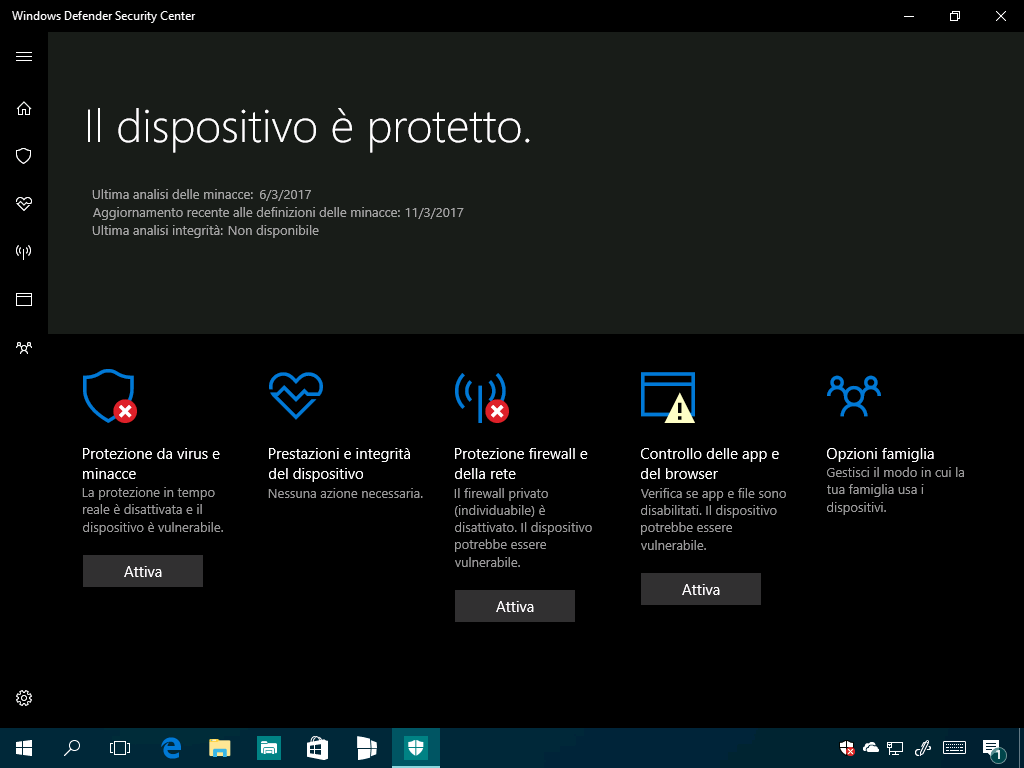Viewport: 1024px width, 768px height.
Task: Click large heart health tile icon
Action: tap(296, 395)
